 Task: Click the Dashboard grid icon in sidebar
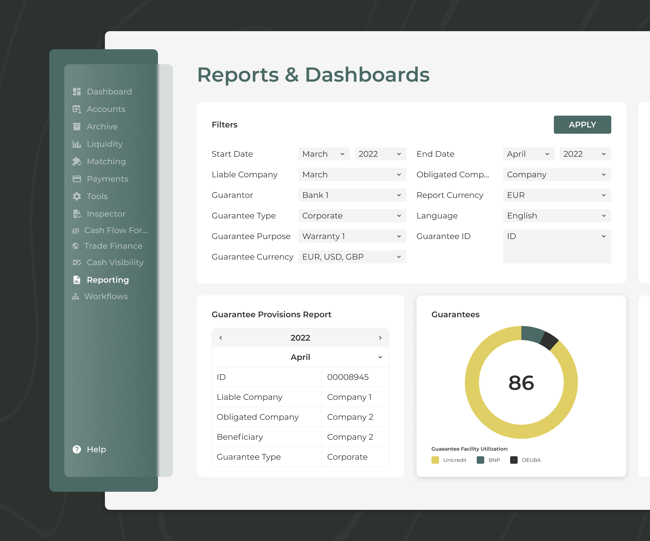(77, 92)
